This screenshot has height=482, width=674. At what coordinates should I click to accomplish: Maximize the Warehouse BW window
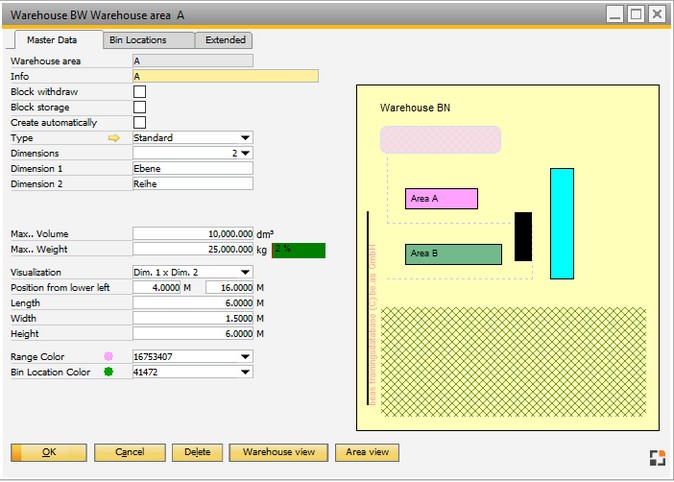tap(636, 15)
